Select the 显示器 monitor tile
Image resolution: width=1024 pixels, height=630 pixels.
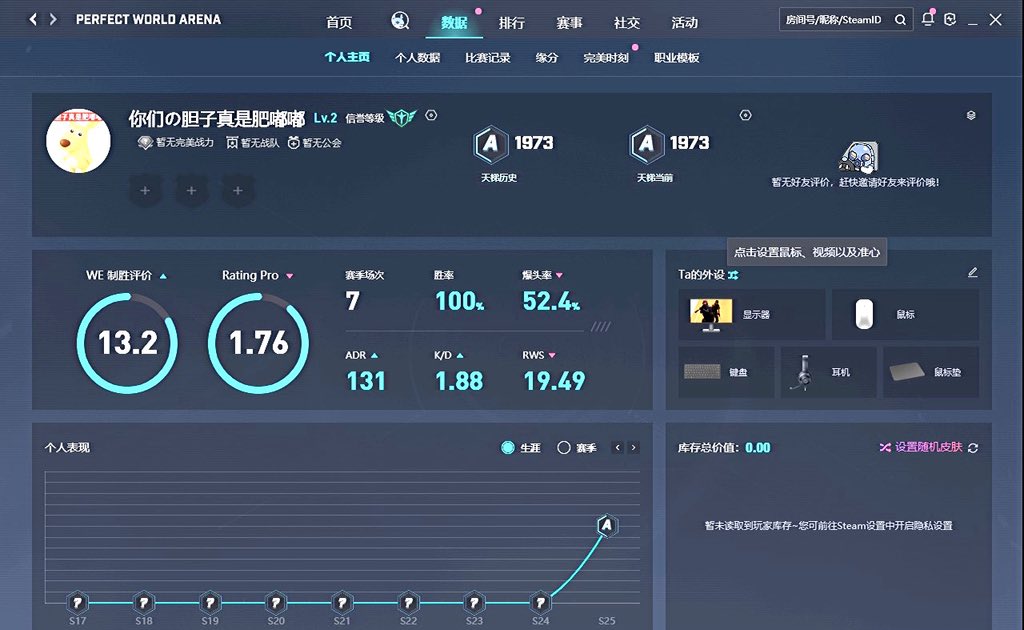[752, 314]
